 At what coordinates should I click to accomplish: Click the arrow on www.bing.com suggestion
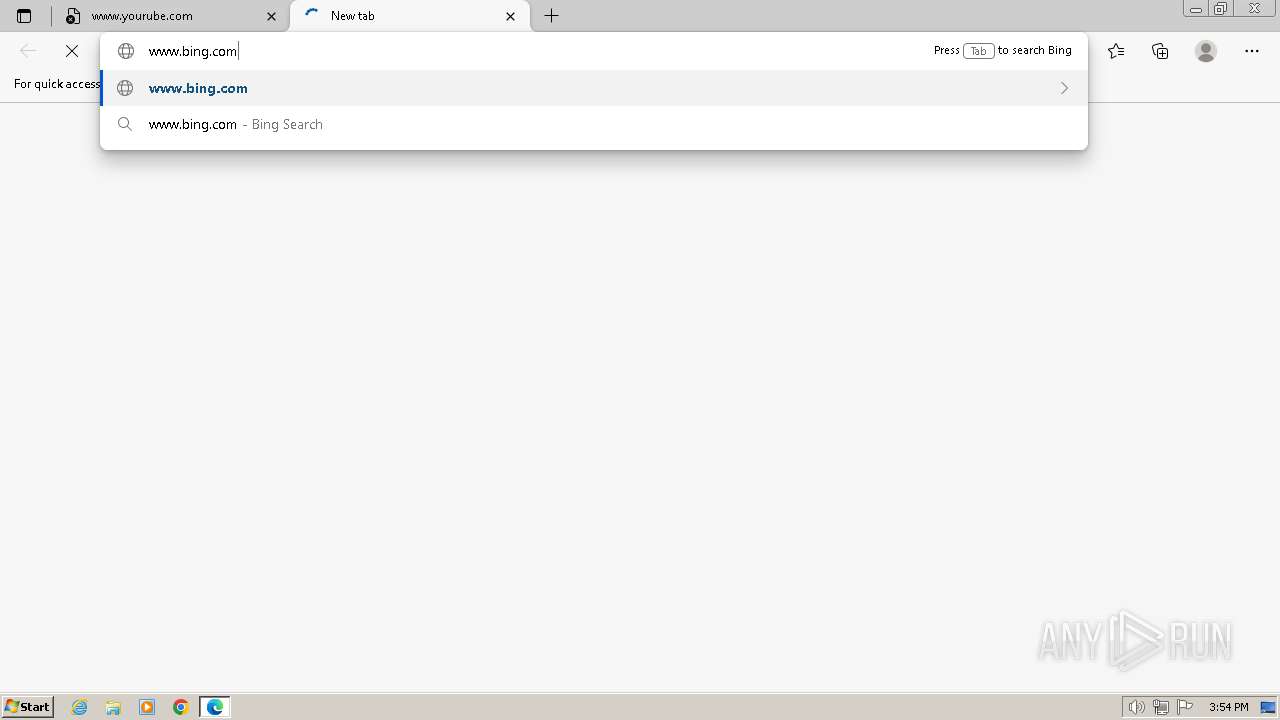coord(1064,88)
